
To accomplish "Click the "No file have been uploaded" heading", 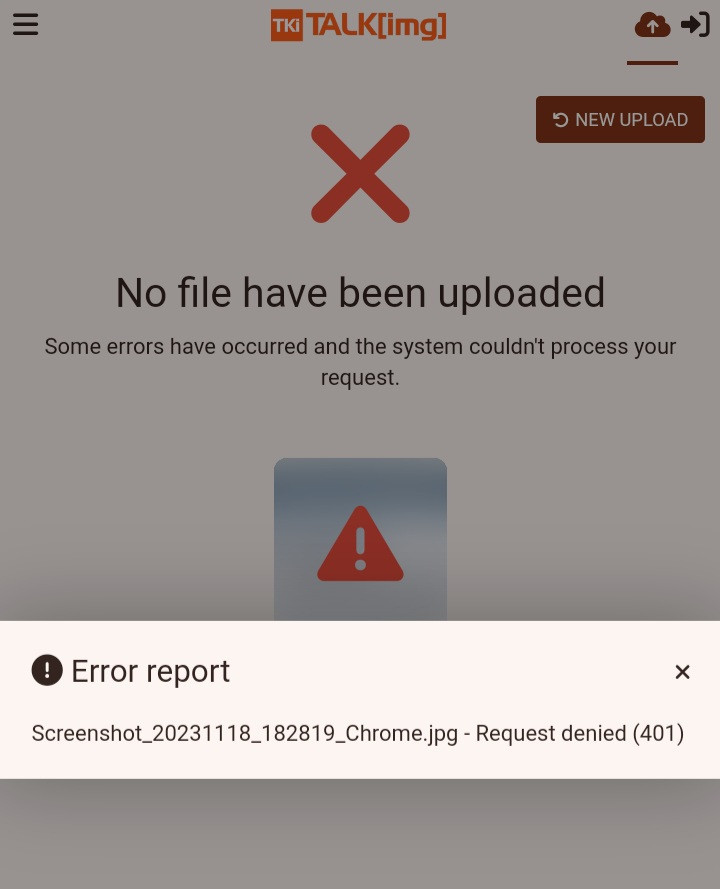I will tap(360, 293).
